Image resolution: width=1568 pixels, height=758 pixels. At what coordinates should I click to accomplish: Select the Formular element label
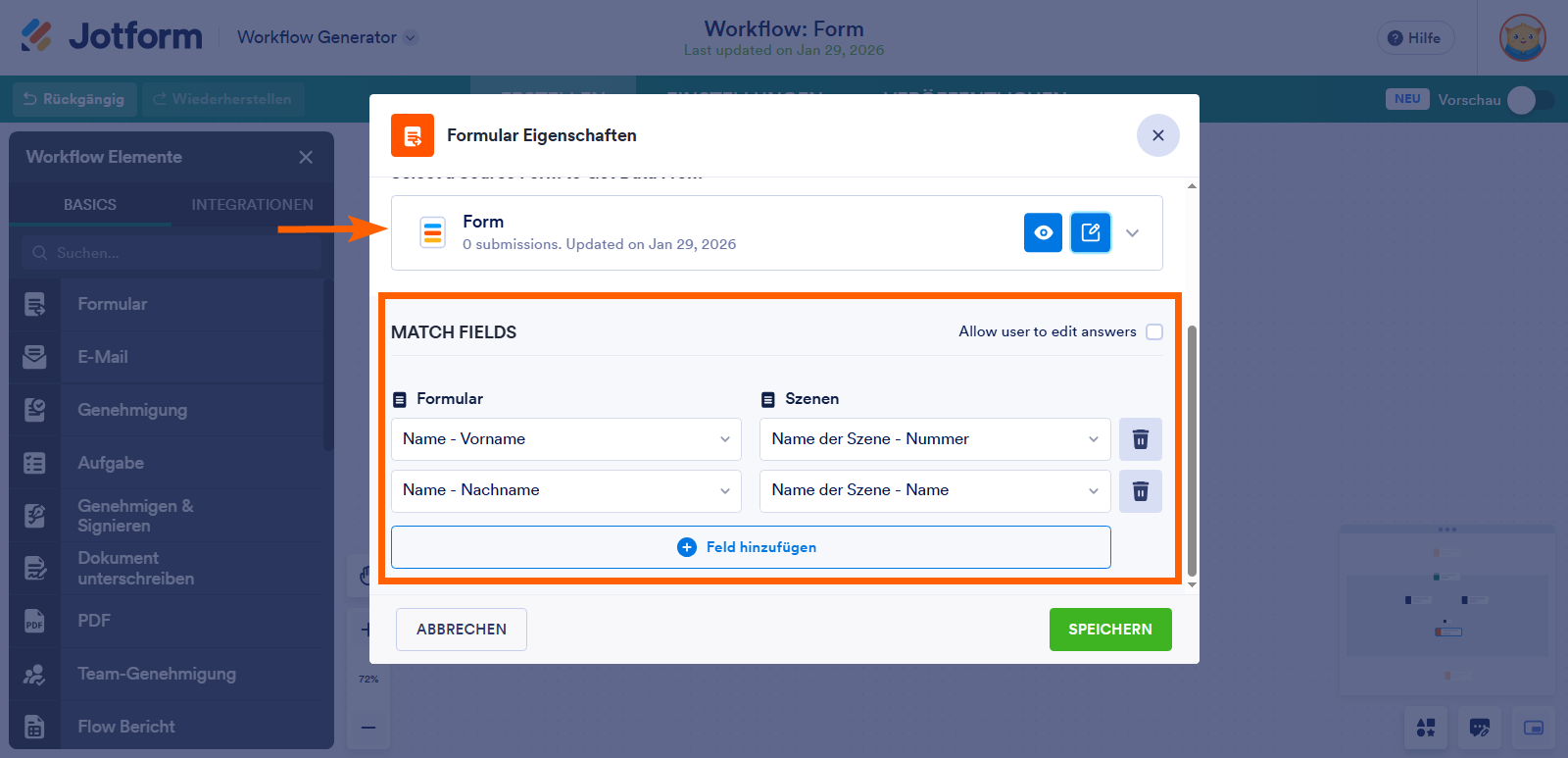pyautogui.click(x=113, y=305)
